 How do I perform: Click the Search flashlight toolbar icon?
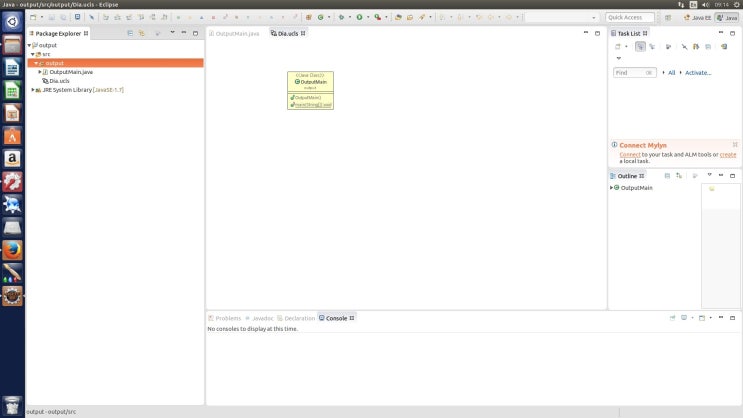(x=422, y=17)
